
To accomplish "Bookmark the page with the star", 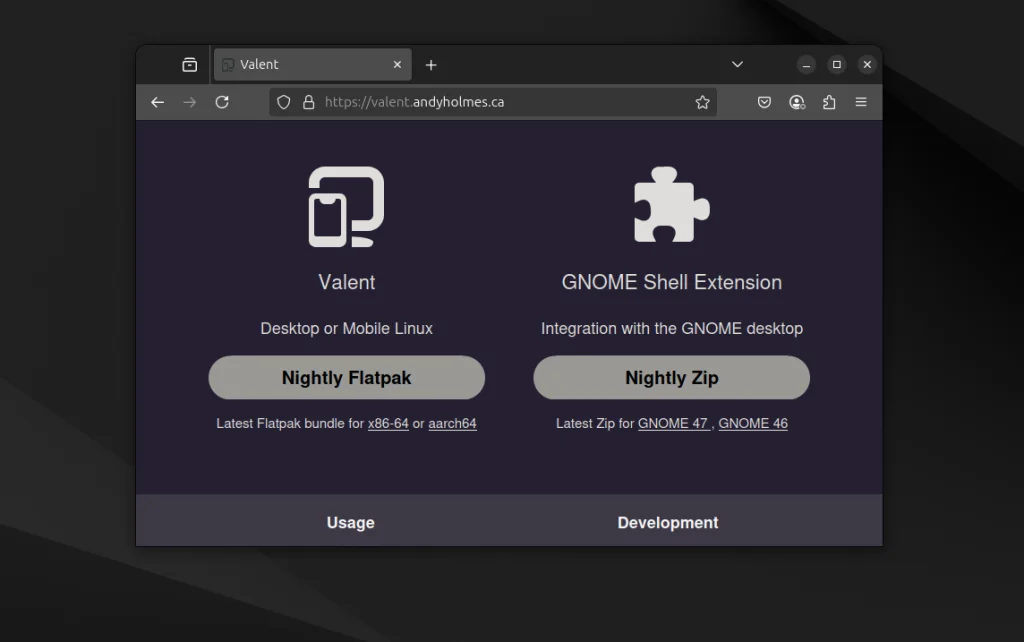I will pyautogui.click(x=702, y=102).
